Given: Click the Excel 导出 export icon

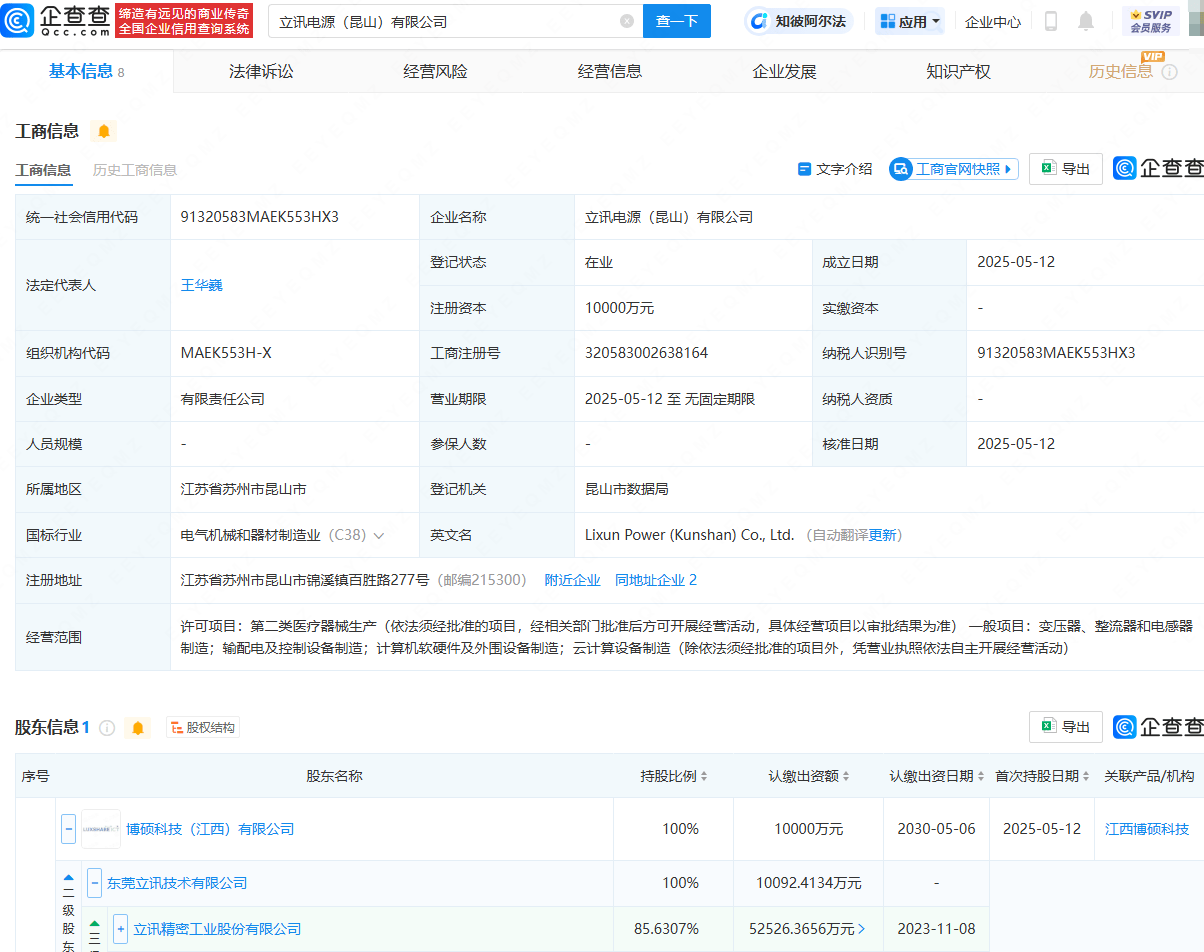Looking at the screenshot, I should tap(1048, 168).
